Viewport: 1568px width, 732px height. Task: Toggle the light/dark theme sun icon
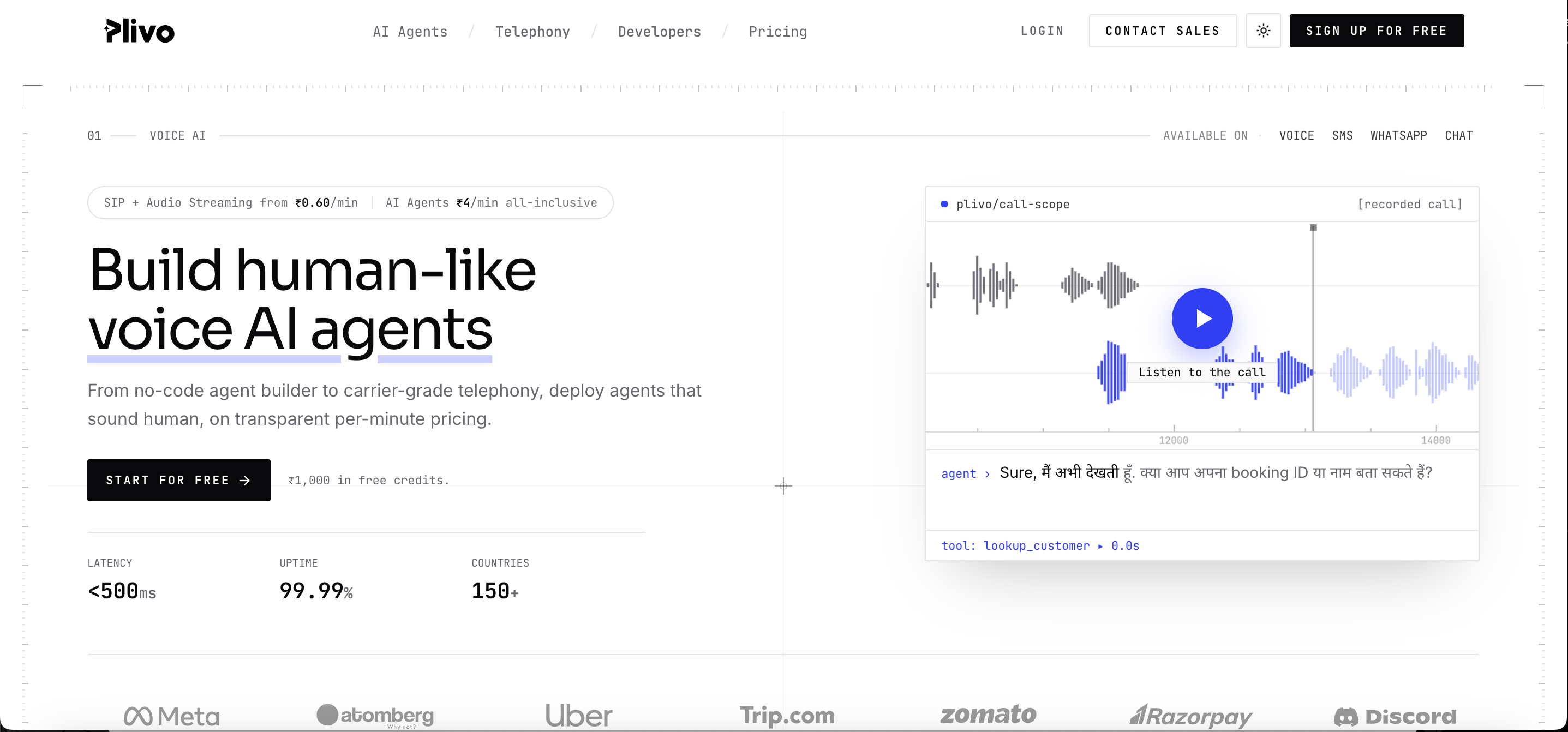coord(1263,31)
